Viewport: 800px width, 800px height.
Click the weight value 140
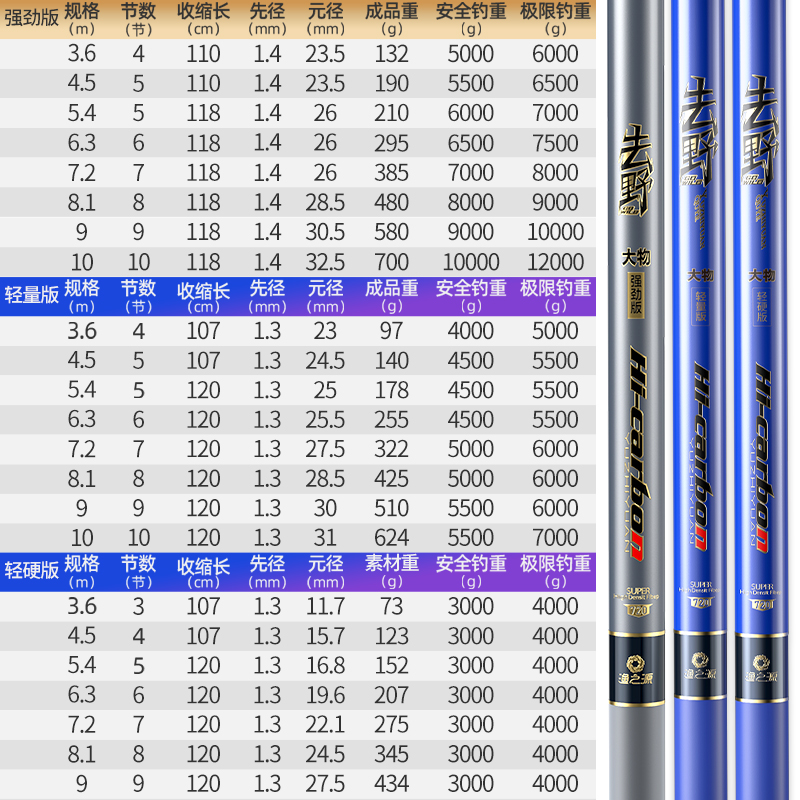click(391, 361)
